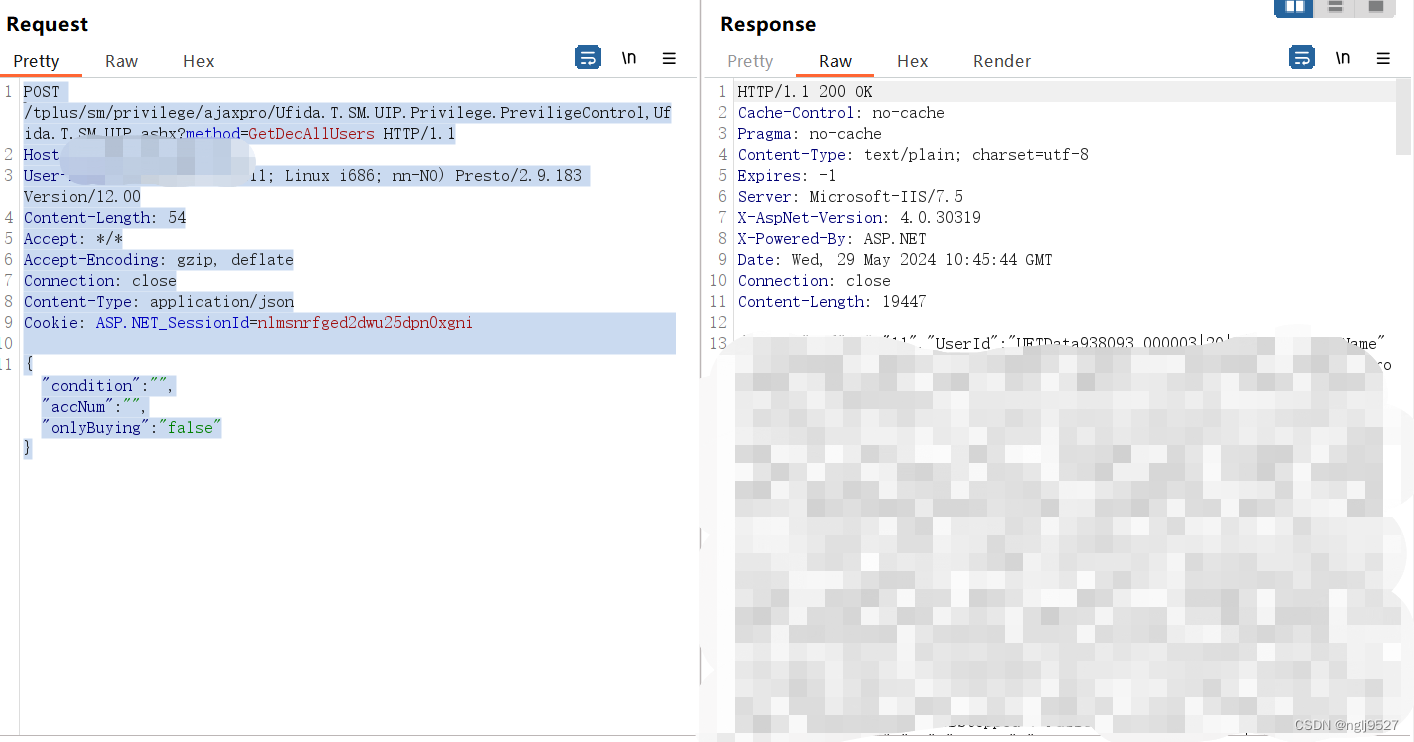The image size is (1414, 742).
Task: Toggle the \n non-printable characters button in Request
Action: (629, 58)
